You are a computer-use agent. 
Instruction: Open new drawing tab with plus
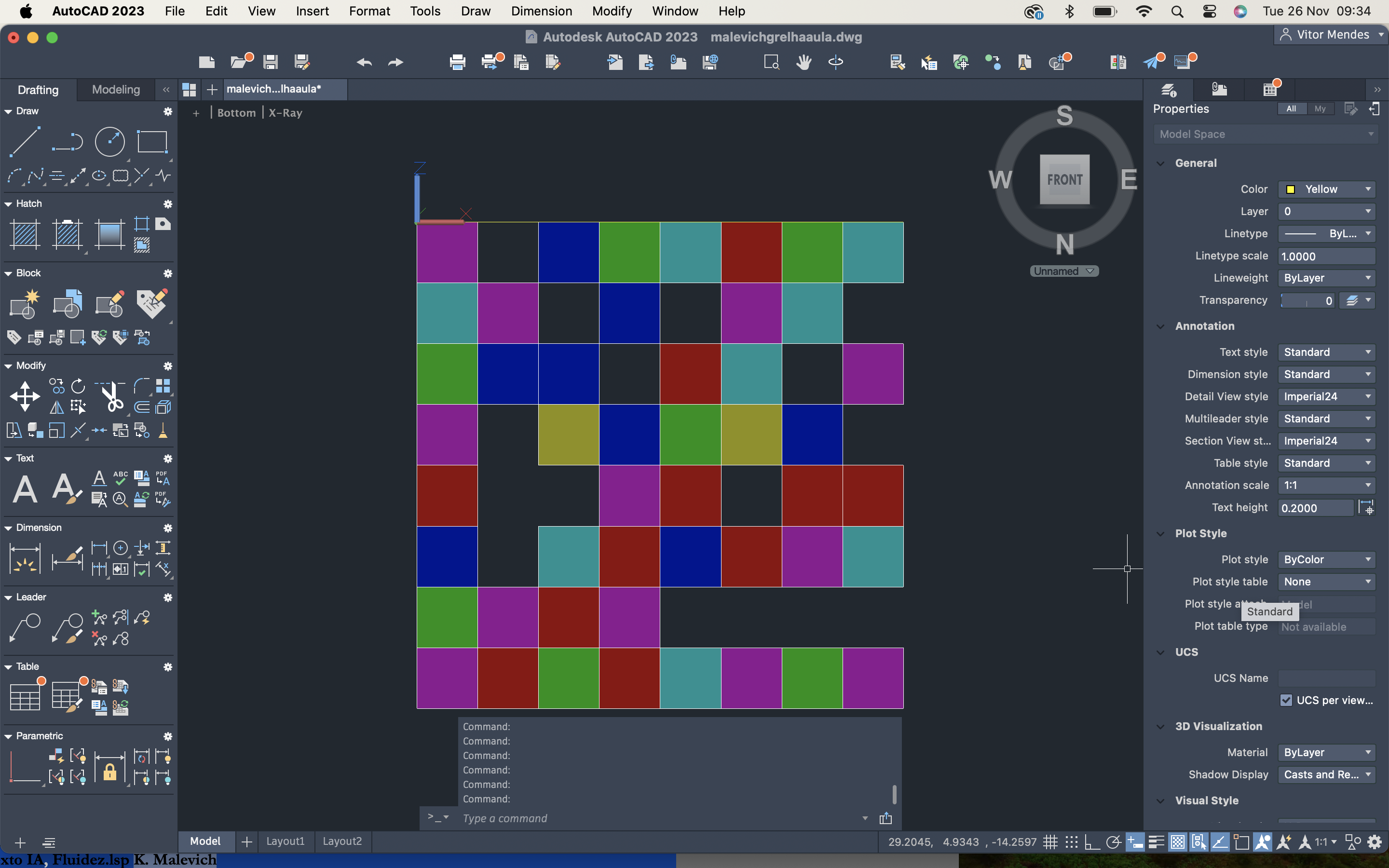tap(212, 90)
